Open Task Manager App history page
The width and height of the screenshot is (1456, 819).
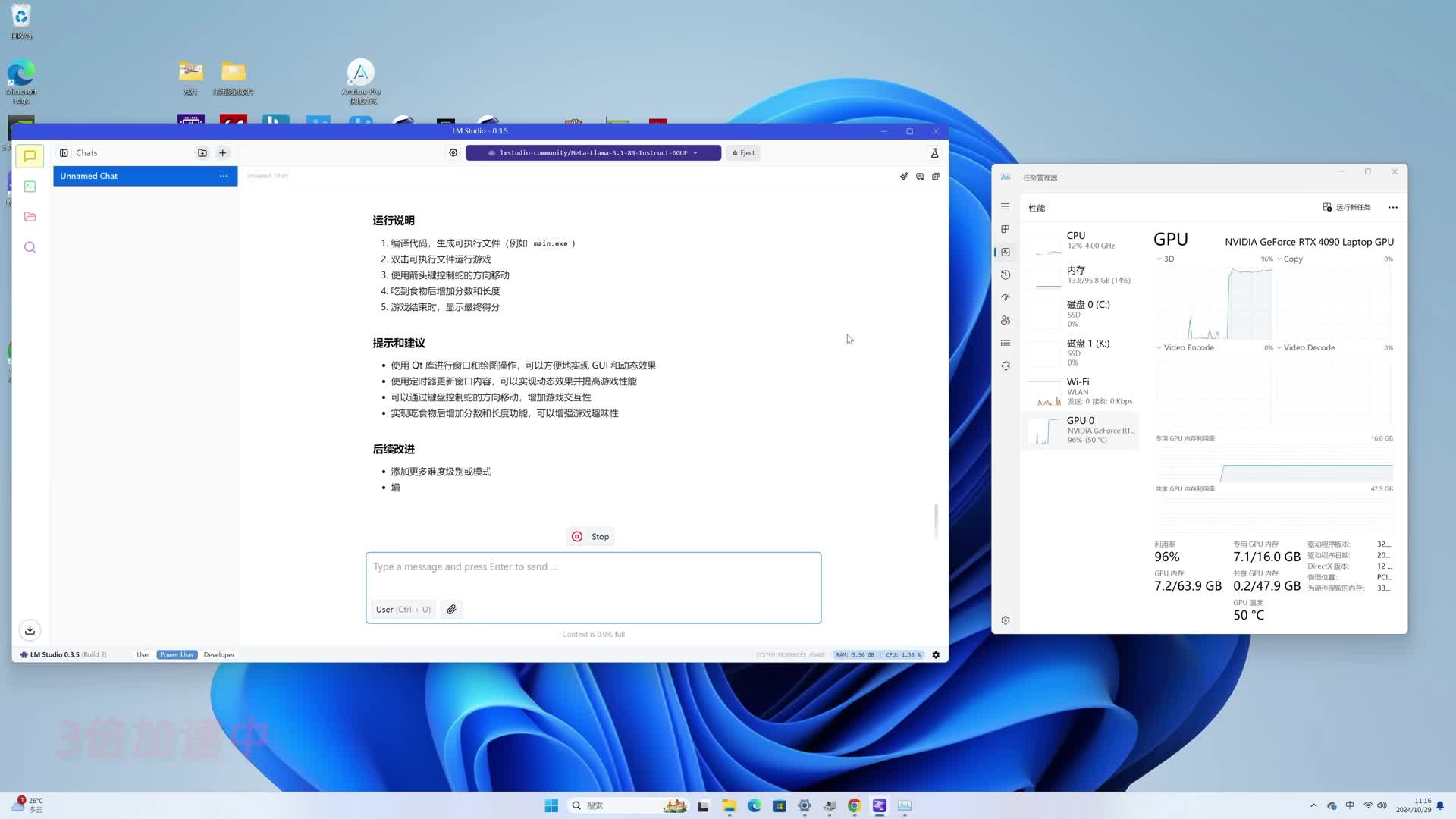click(x=1006, y=275)
